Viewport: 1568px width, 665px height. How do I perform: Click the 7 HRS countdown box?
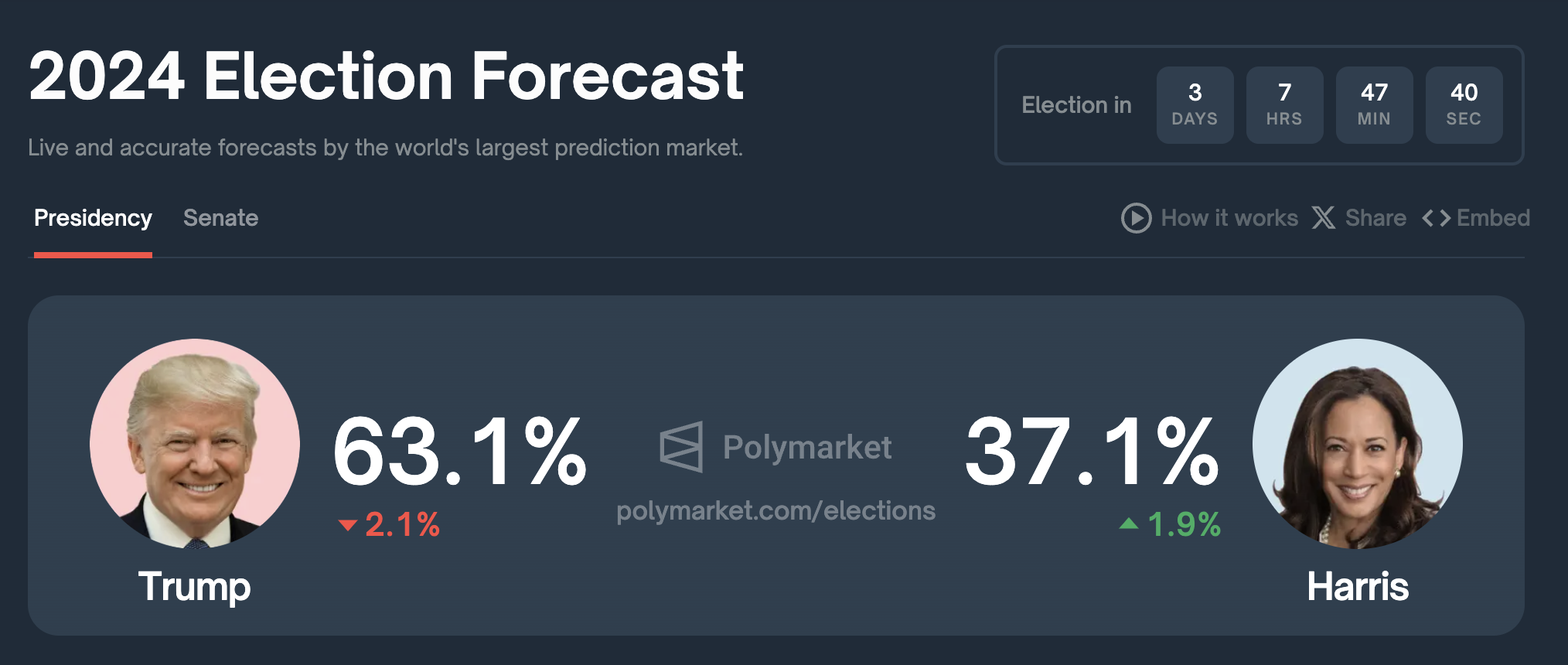pos(1284,104)
